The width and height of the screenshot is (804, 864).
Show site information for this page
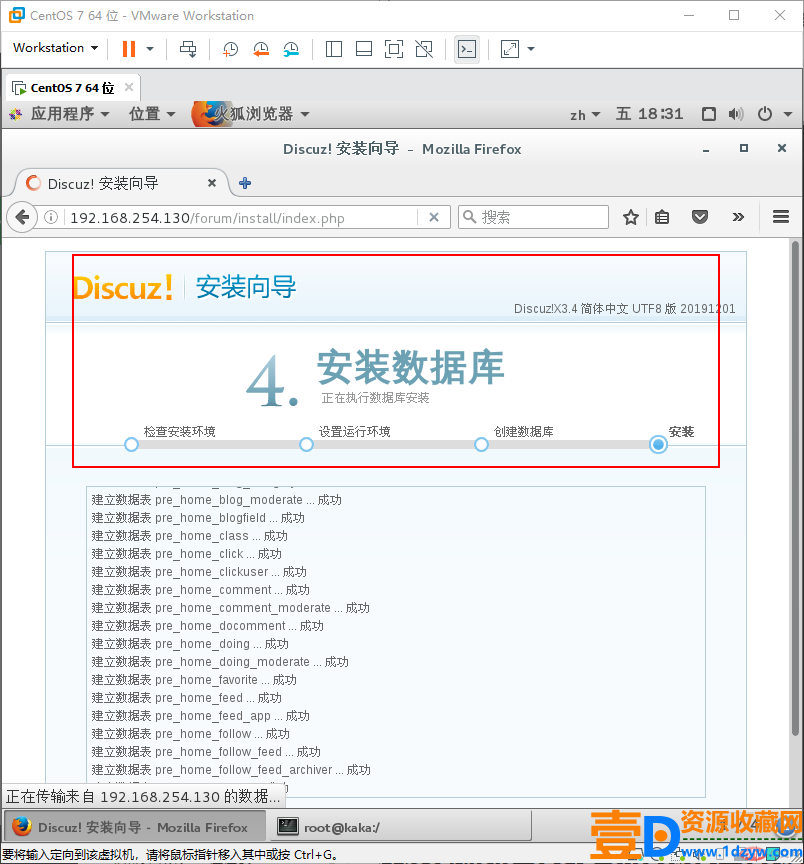[x=51, y=218]
